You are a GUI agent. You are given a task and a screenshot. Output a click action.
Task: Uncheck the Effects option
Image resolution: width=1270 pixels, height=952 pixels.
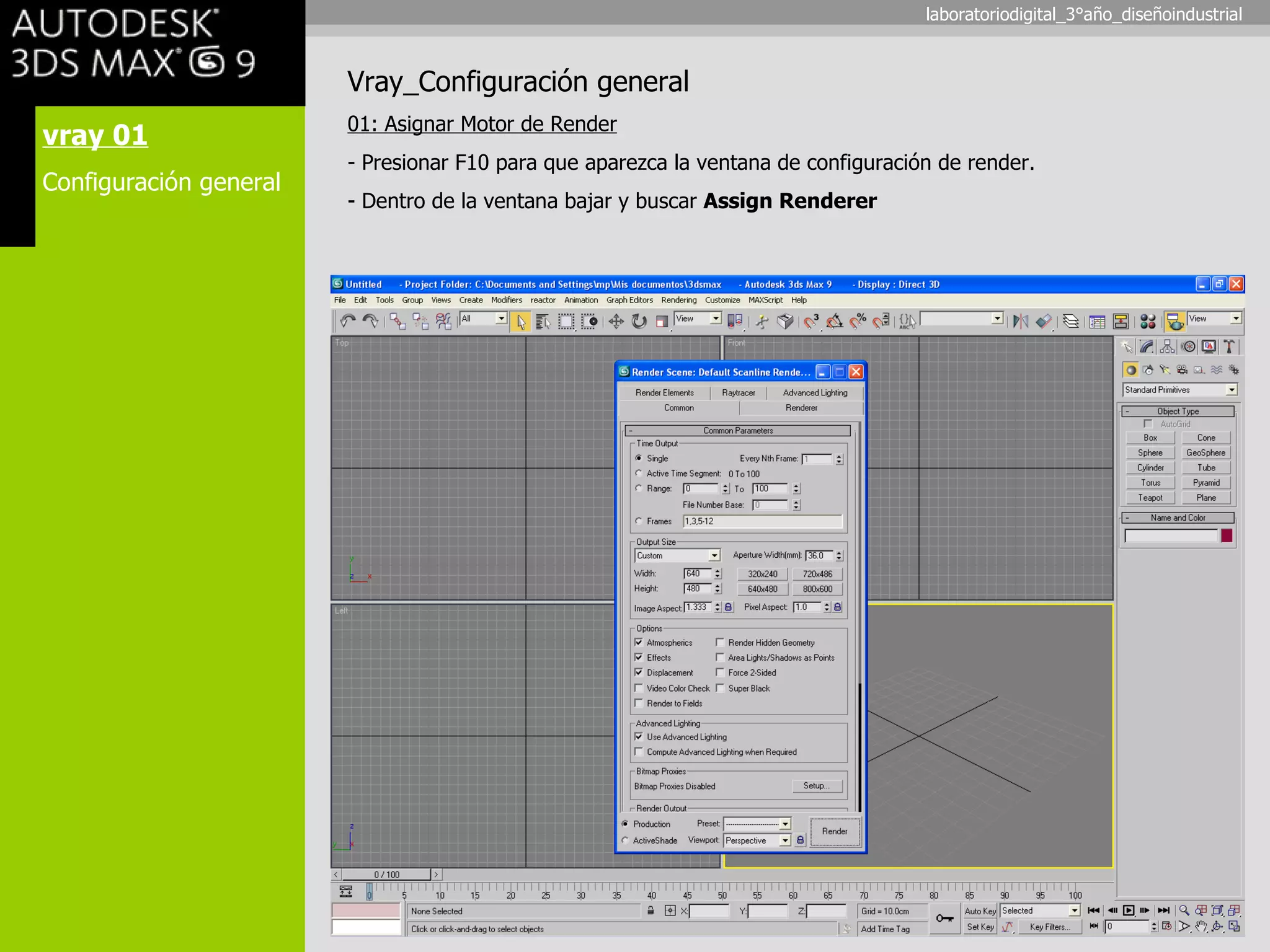pos(638,657)
